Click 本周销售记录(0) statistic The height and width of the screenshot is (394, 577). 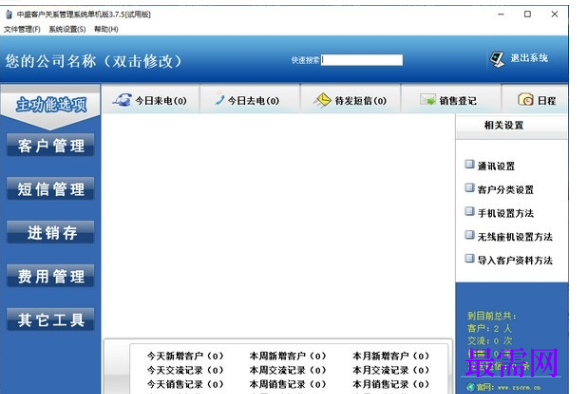click(288, 384)
